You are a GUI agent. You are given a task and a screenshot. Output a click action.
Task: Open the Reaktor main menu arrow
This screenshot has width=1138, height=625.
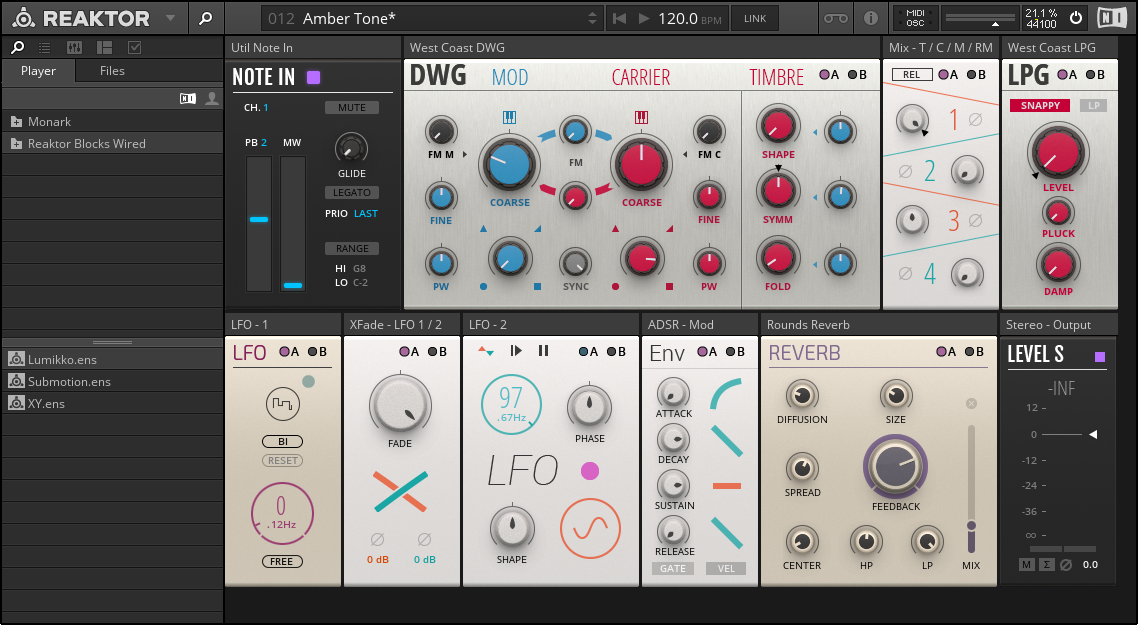coord(171,18)
